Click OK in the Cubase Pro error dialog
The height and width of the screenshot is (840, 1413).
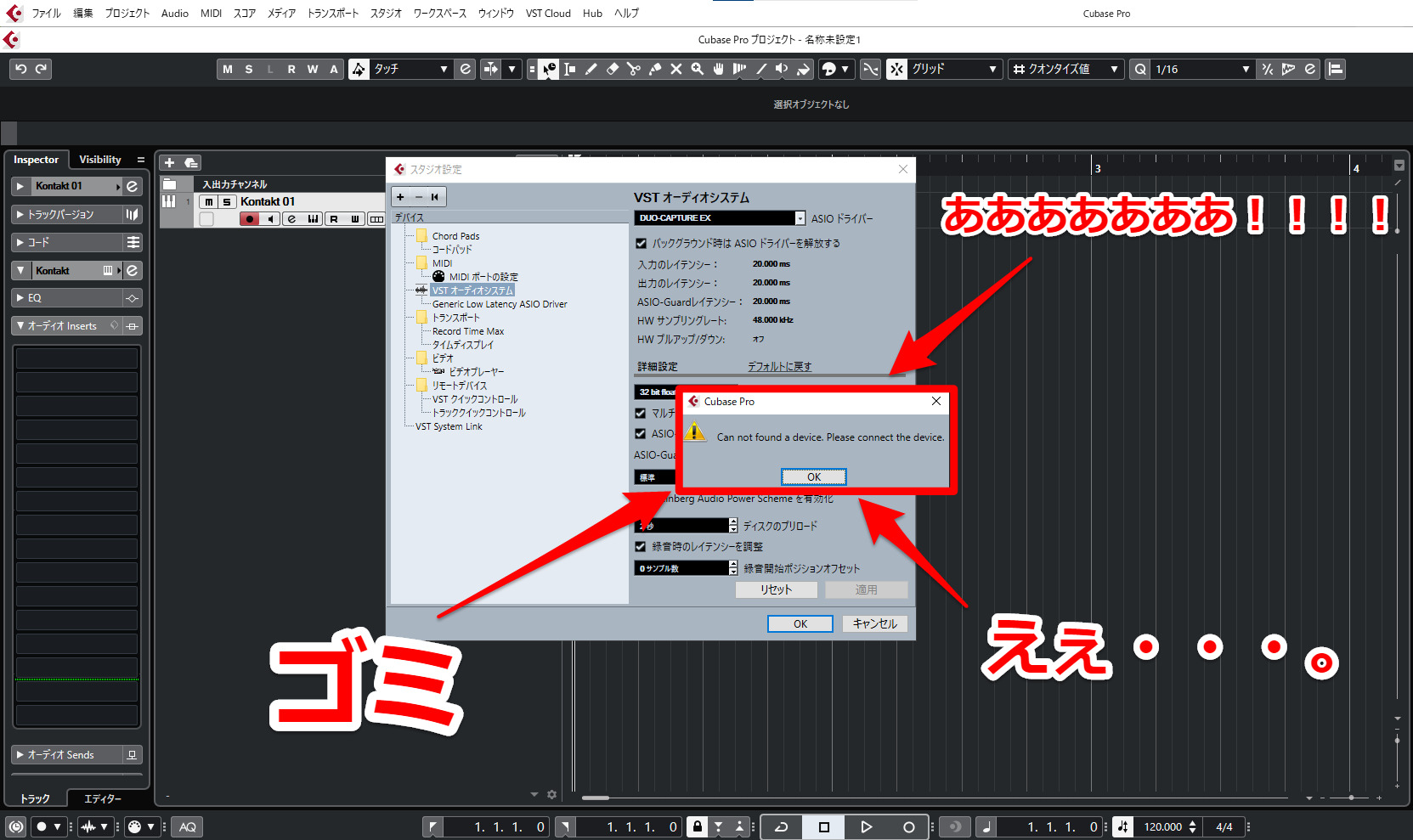813,476
